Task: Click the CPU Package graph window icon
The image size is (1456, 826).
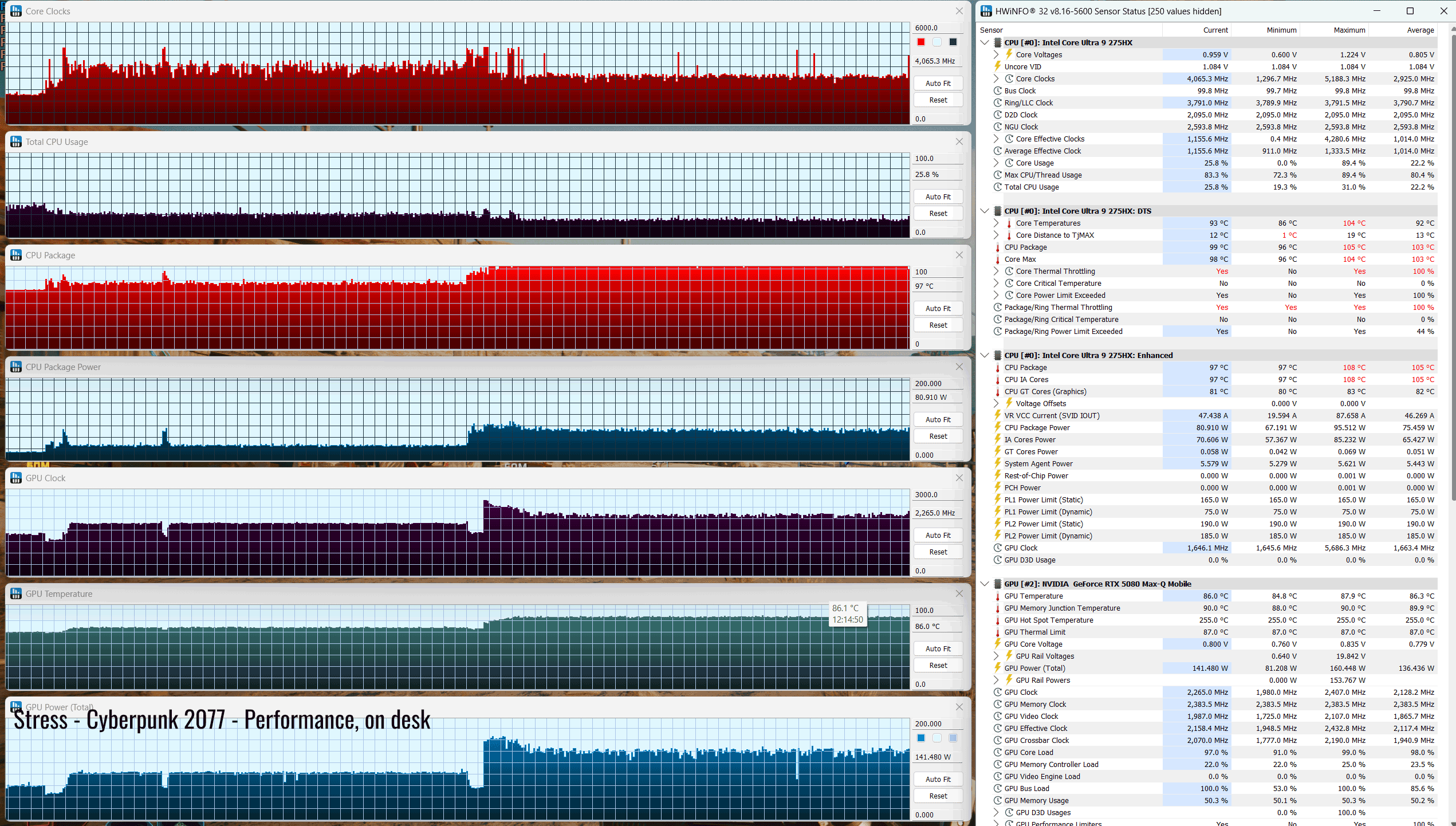Action: coord(15,255)
